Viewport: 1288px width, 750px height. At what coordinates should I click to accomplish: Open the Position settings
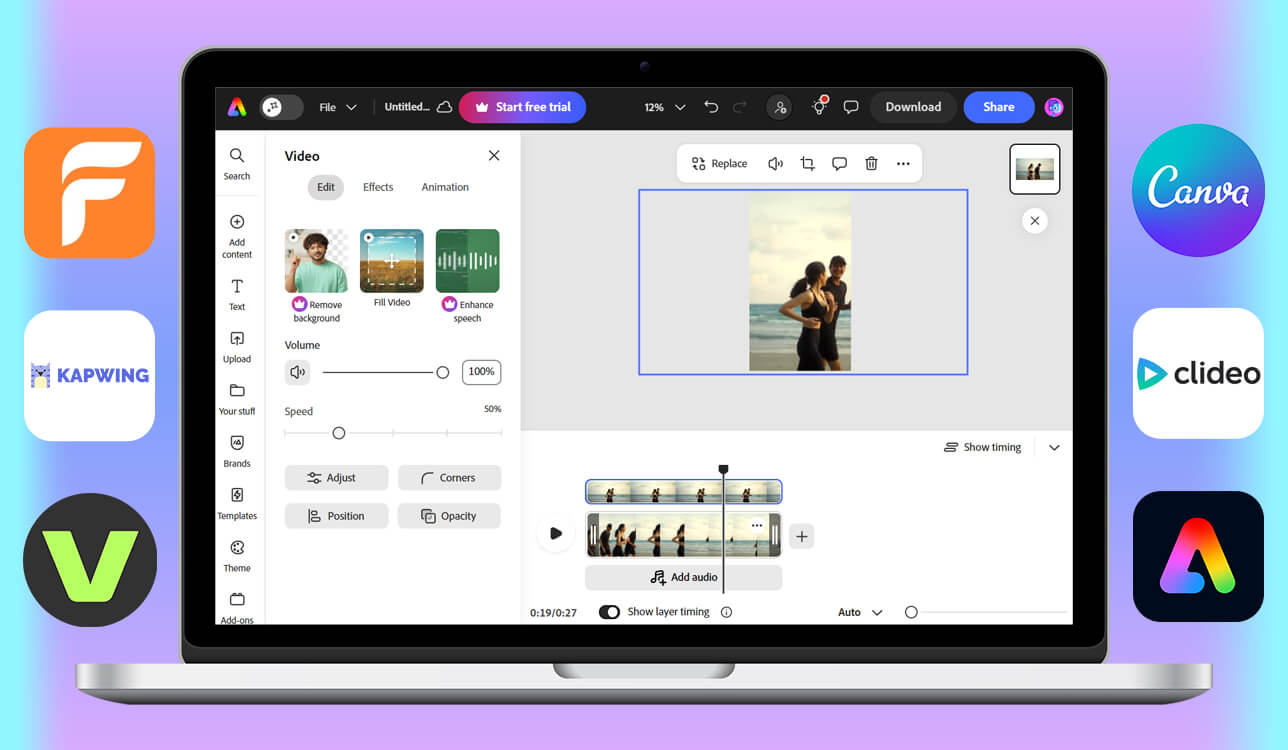click(x=336, y=516)
